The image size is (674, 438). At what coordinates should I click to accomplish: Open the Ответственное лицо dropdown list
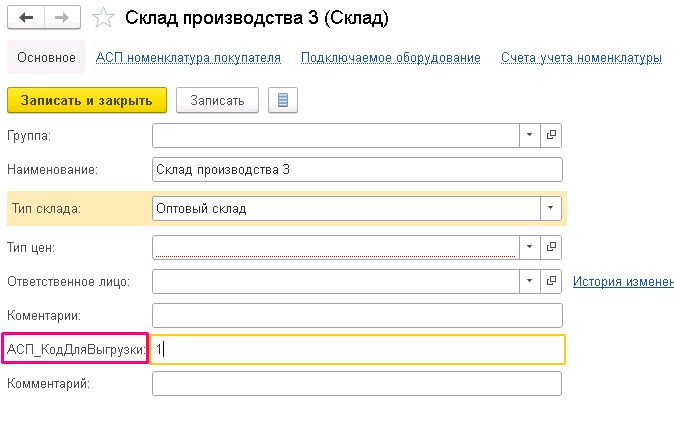coord(529,282)
